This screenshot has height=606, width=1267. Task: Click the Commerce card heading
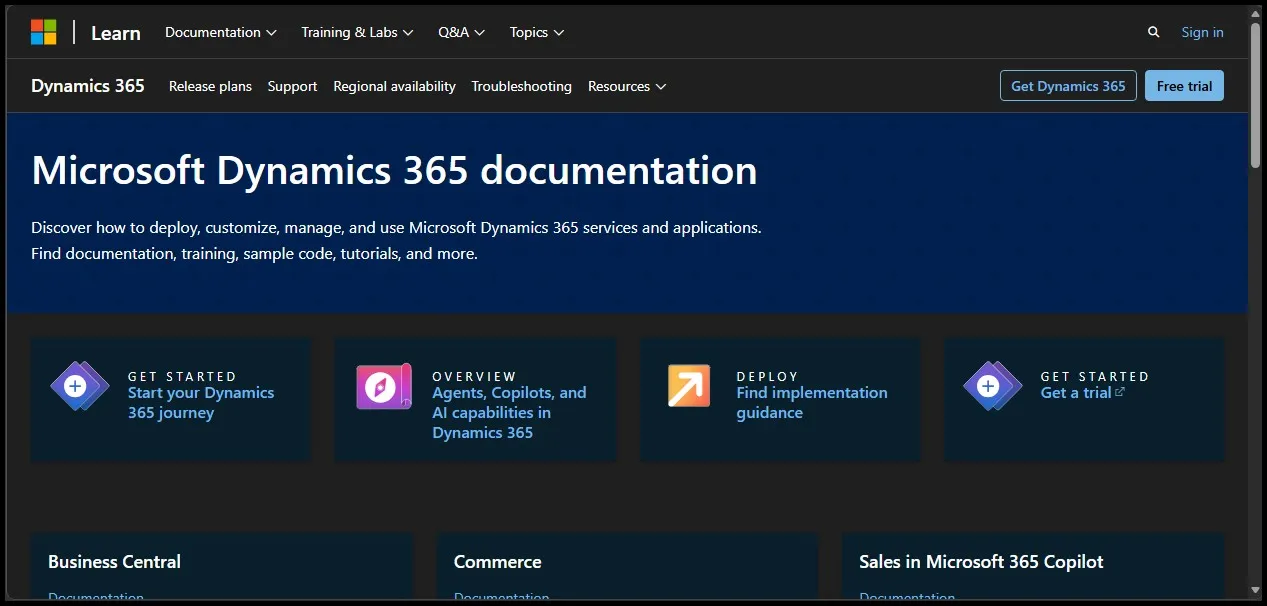point(497,562)
